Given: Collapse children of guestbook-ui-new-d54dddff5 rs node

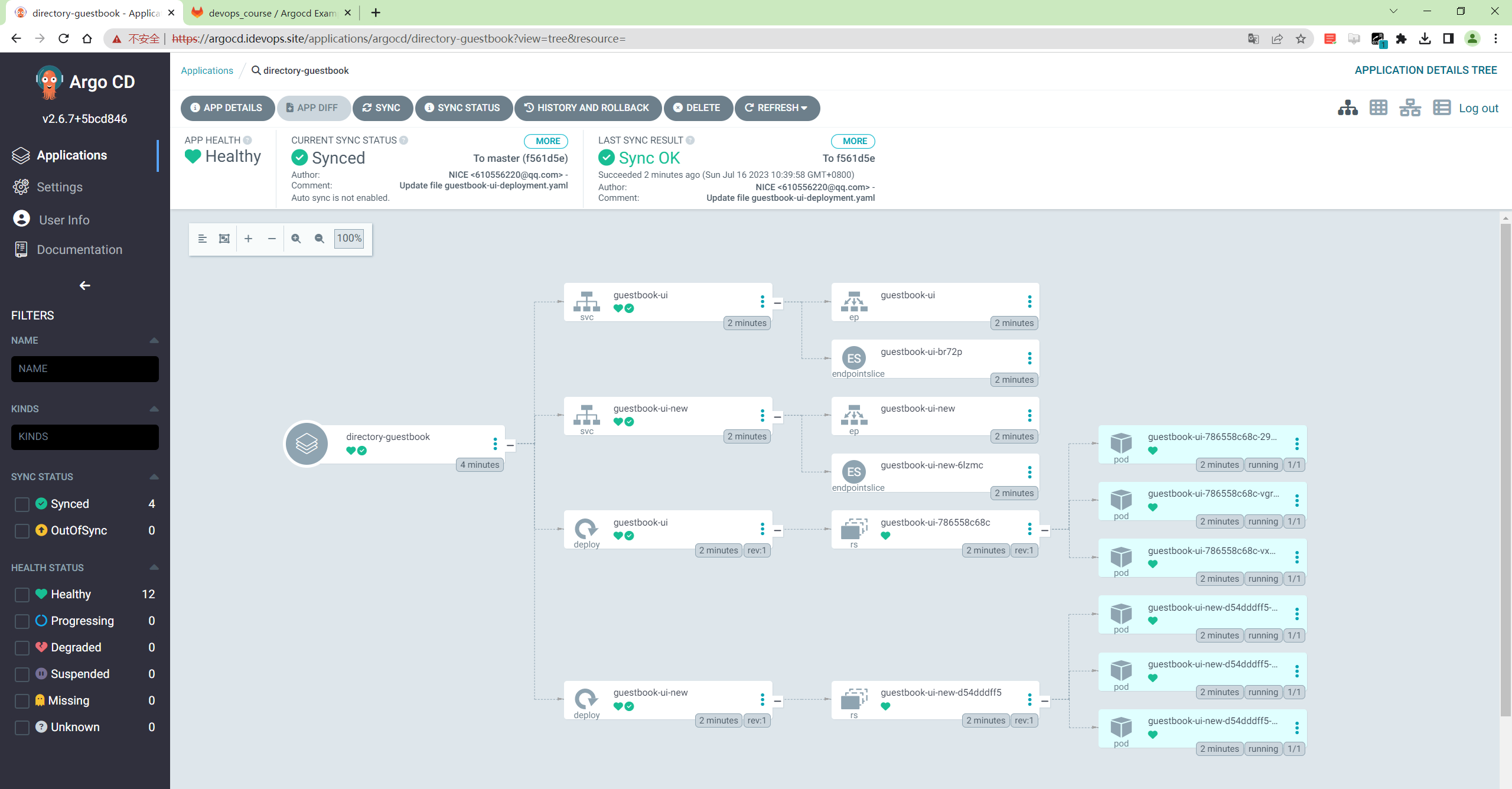Looking at the screenshot, I should [x=1045, y=700].
